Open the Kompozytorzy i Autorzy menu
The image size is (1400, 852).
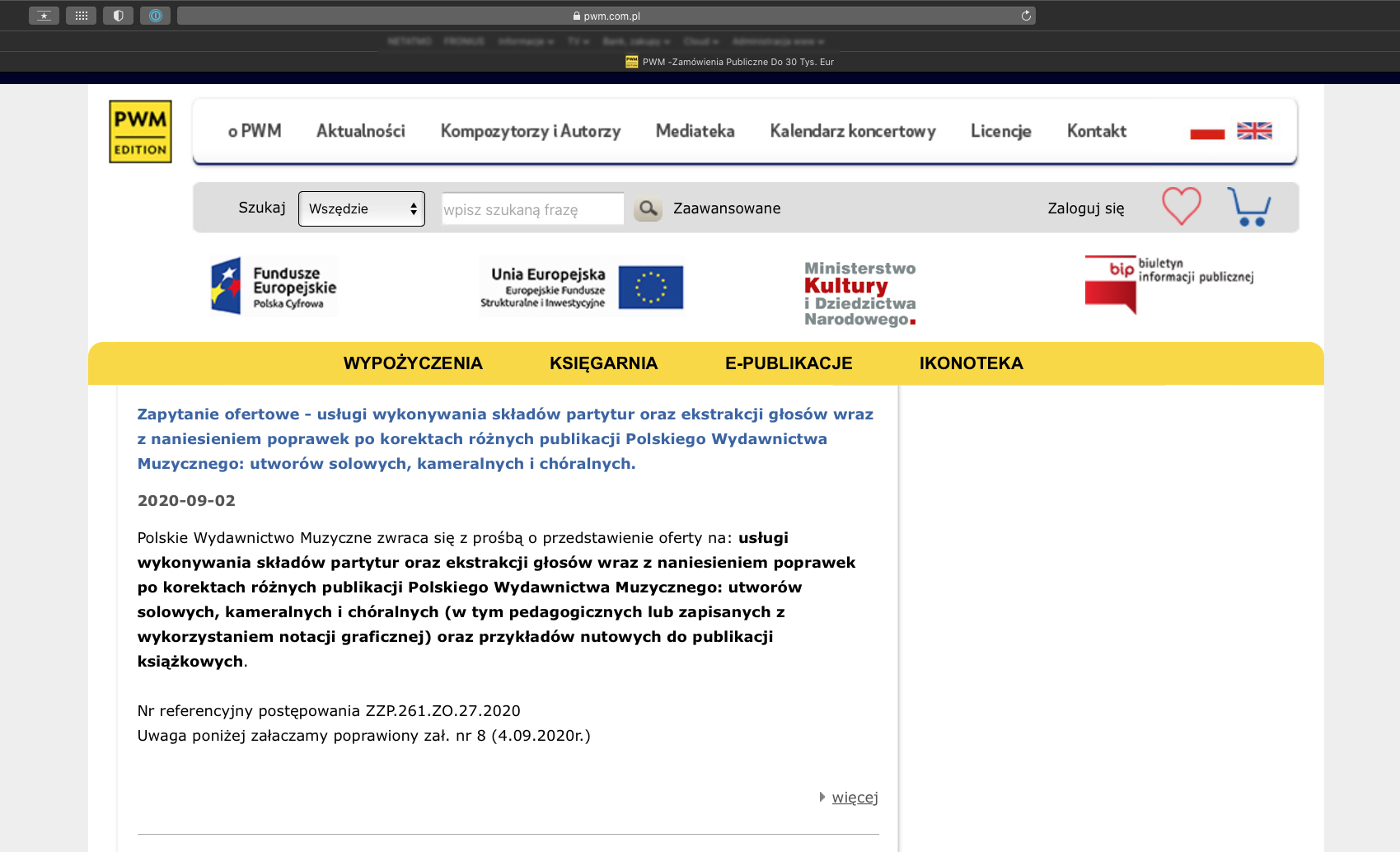coord(530,131)
